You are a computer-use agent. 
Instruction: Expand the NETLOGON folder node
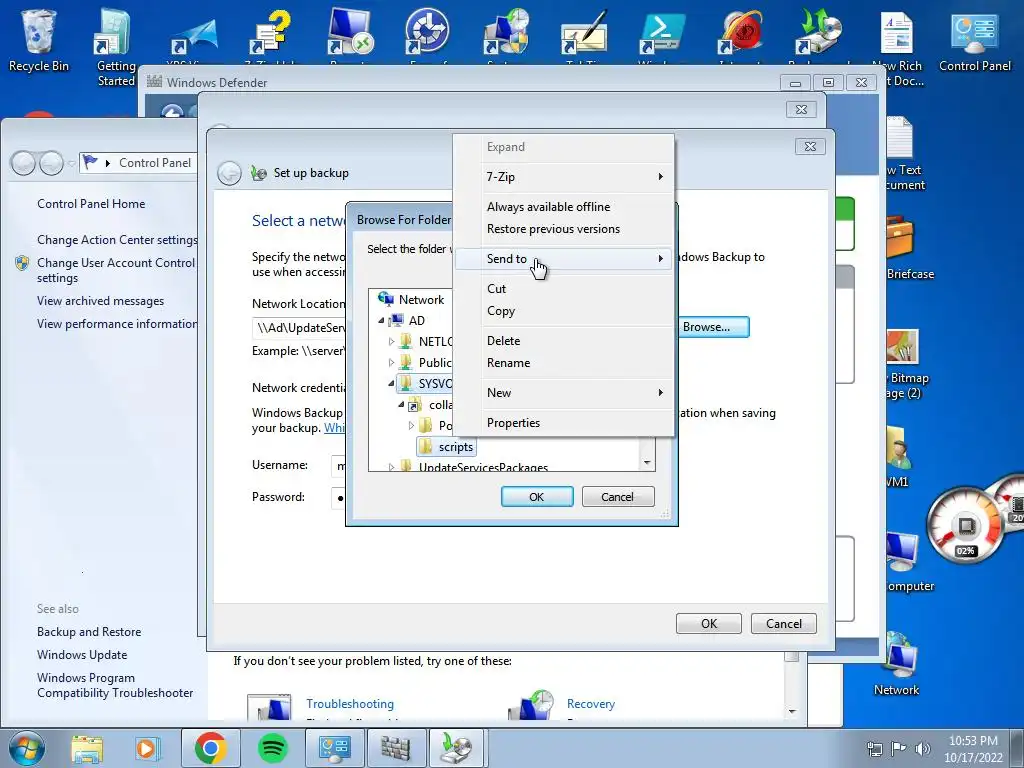pyautogui.click(x=391, y=342)
